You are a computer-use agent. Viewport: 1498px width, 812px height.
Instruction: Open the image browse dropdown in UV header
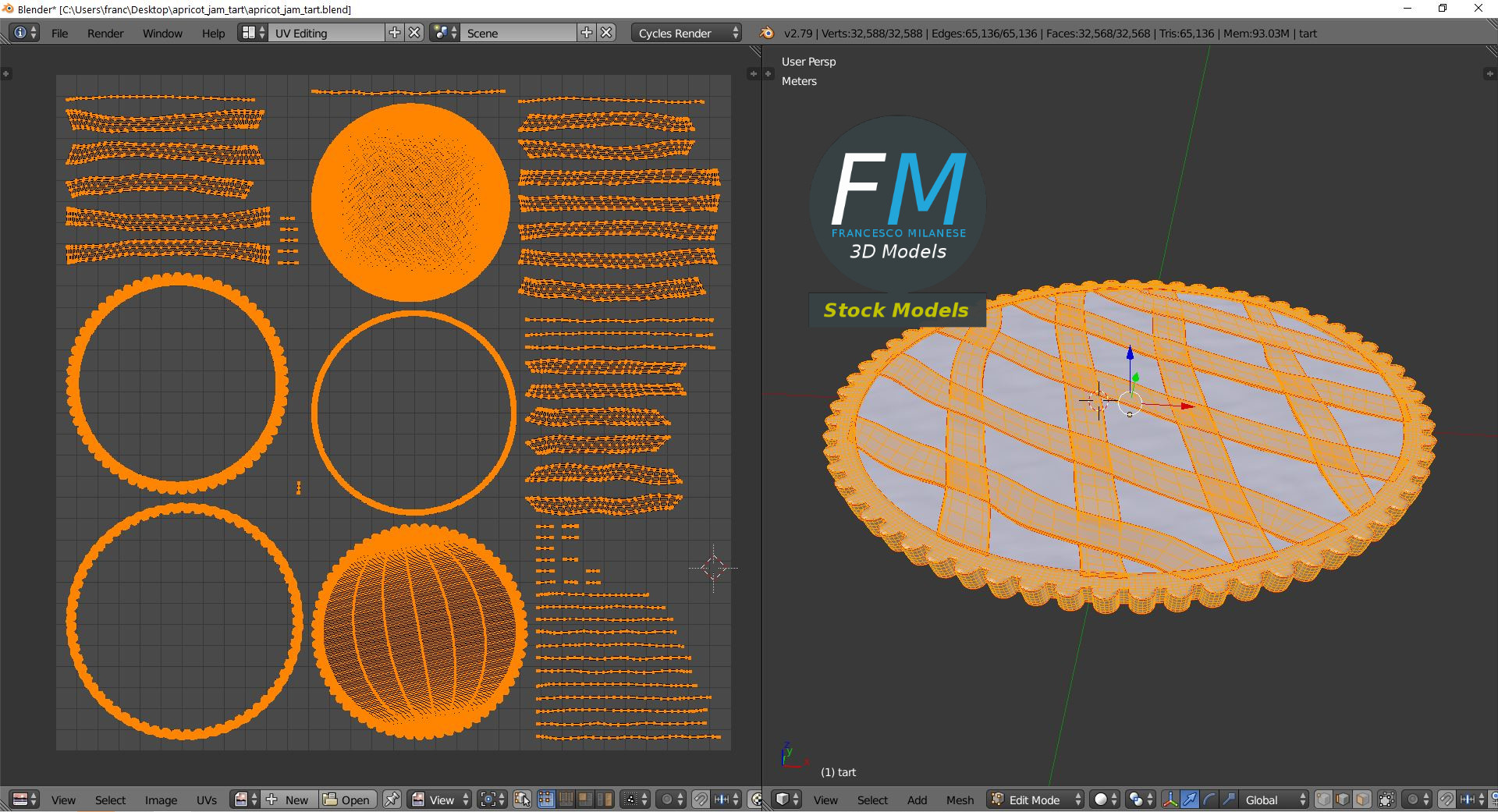click(245, 800)
